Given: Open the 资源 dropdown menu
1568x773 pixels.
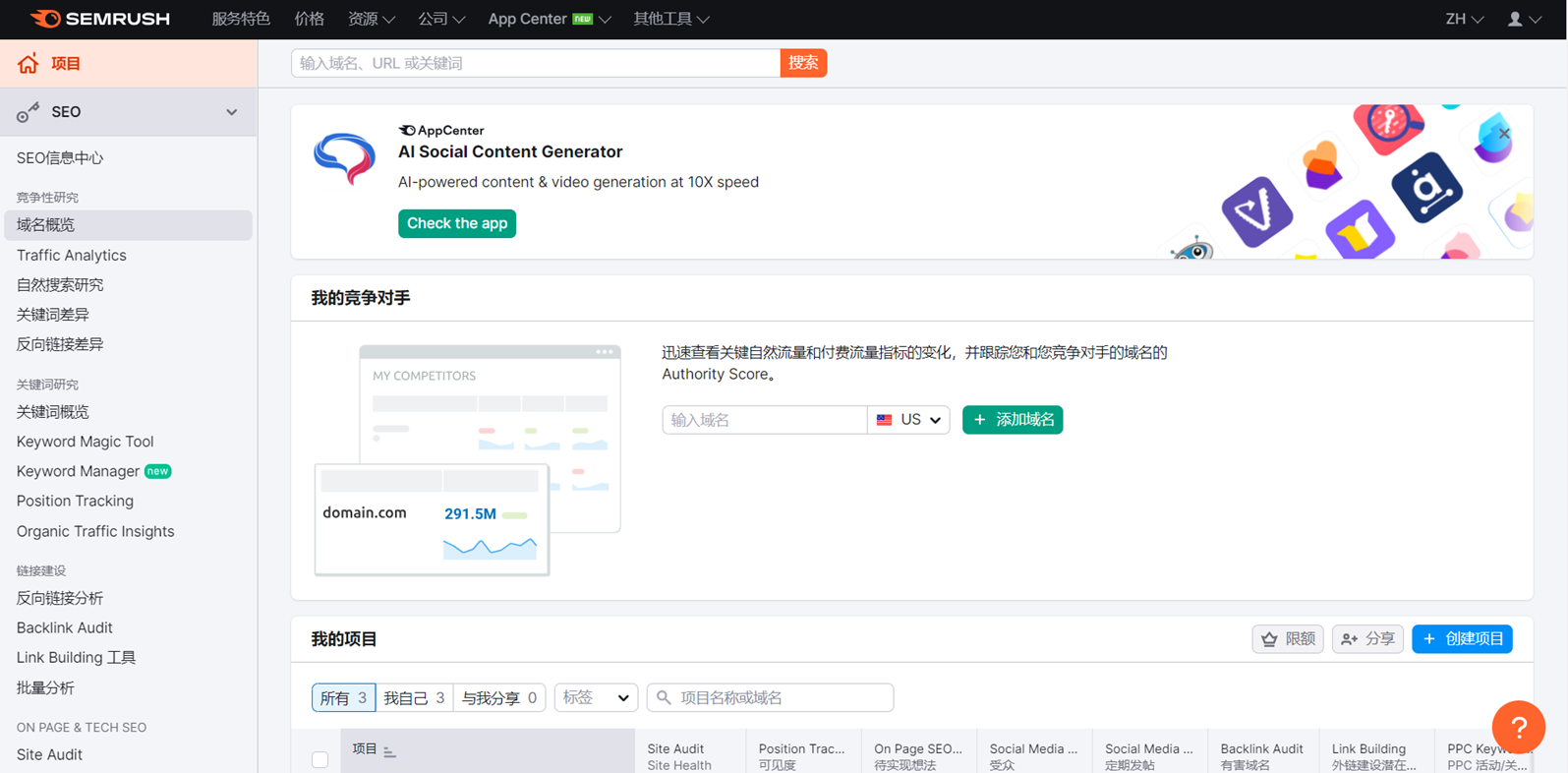Looking at the screenshot, I should (x=371, y=19).
